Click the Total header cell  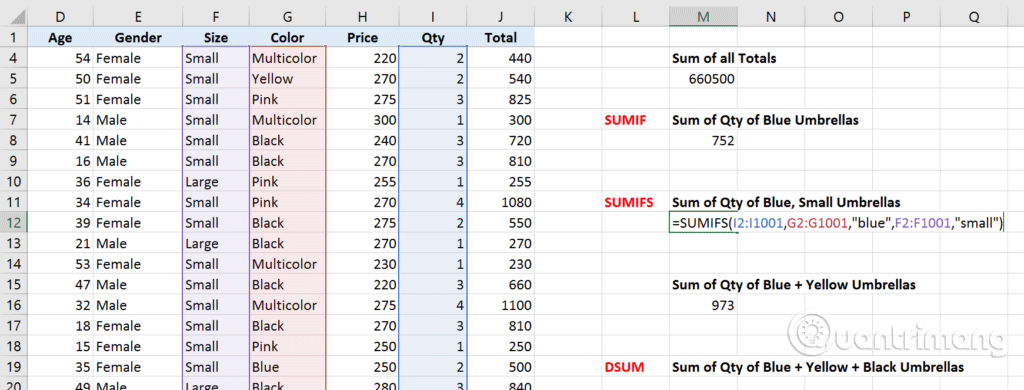(x=501, y=38)
